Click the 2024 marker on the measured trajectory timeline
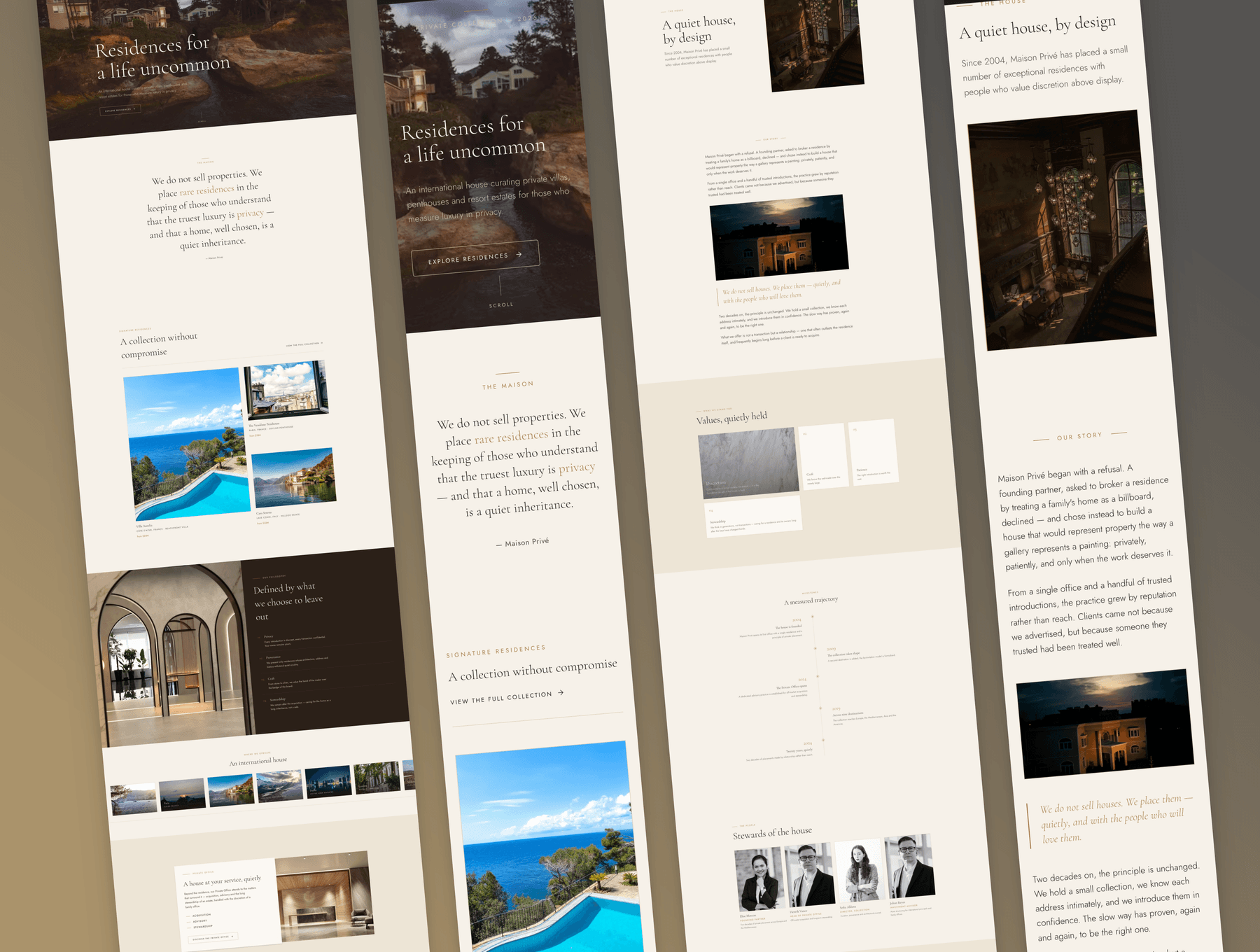Screen dimensions: 1260x952 tap(824, 739)
